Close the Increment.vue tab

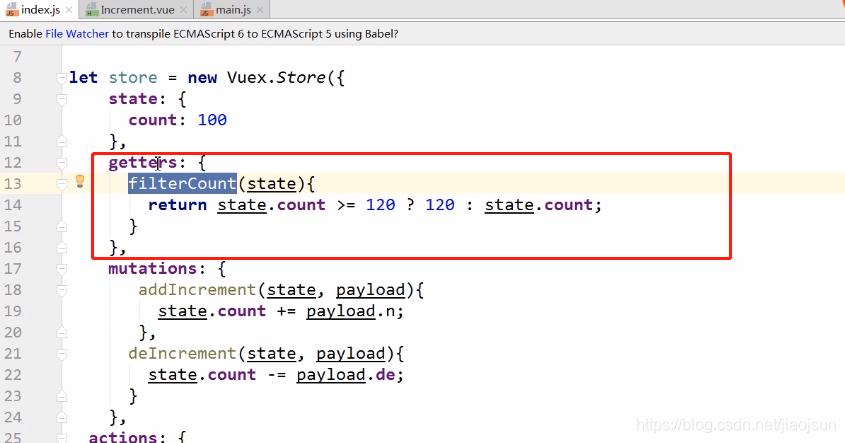click(183, 10)
